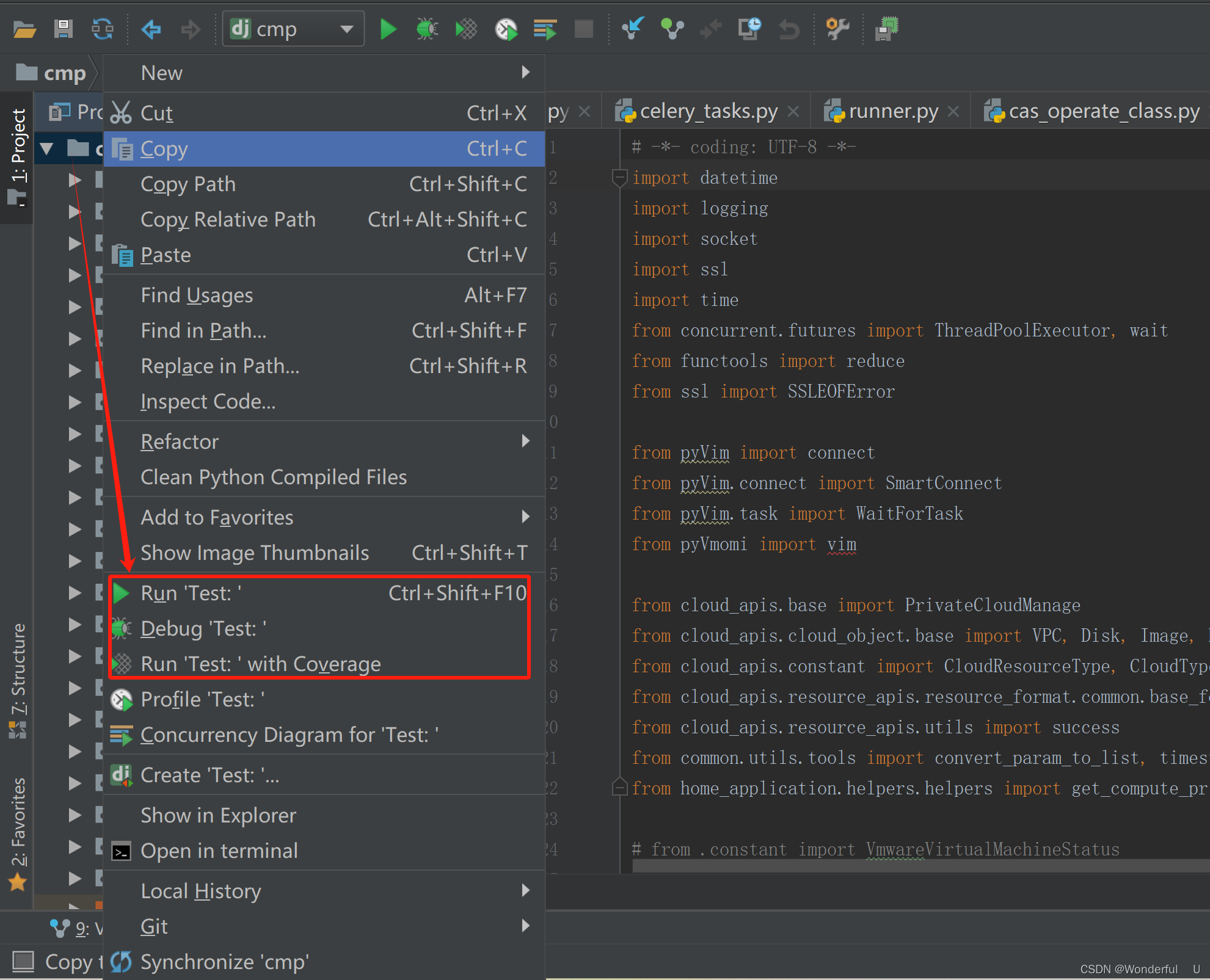Viewport: 1210px width, 980px height.
Task: Click the bottom-left tool windows toggle icon
Action: 23,961
